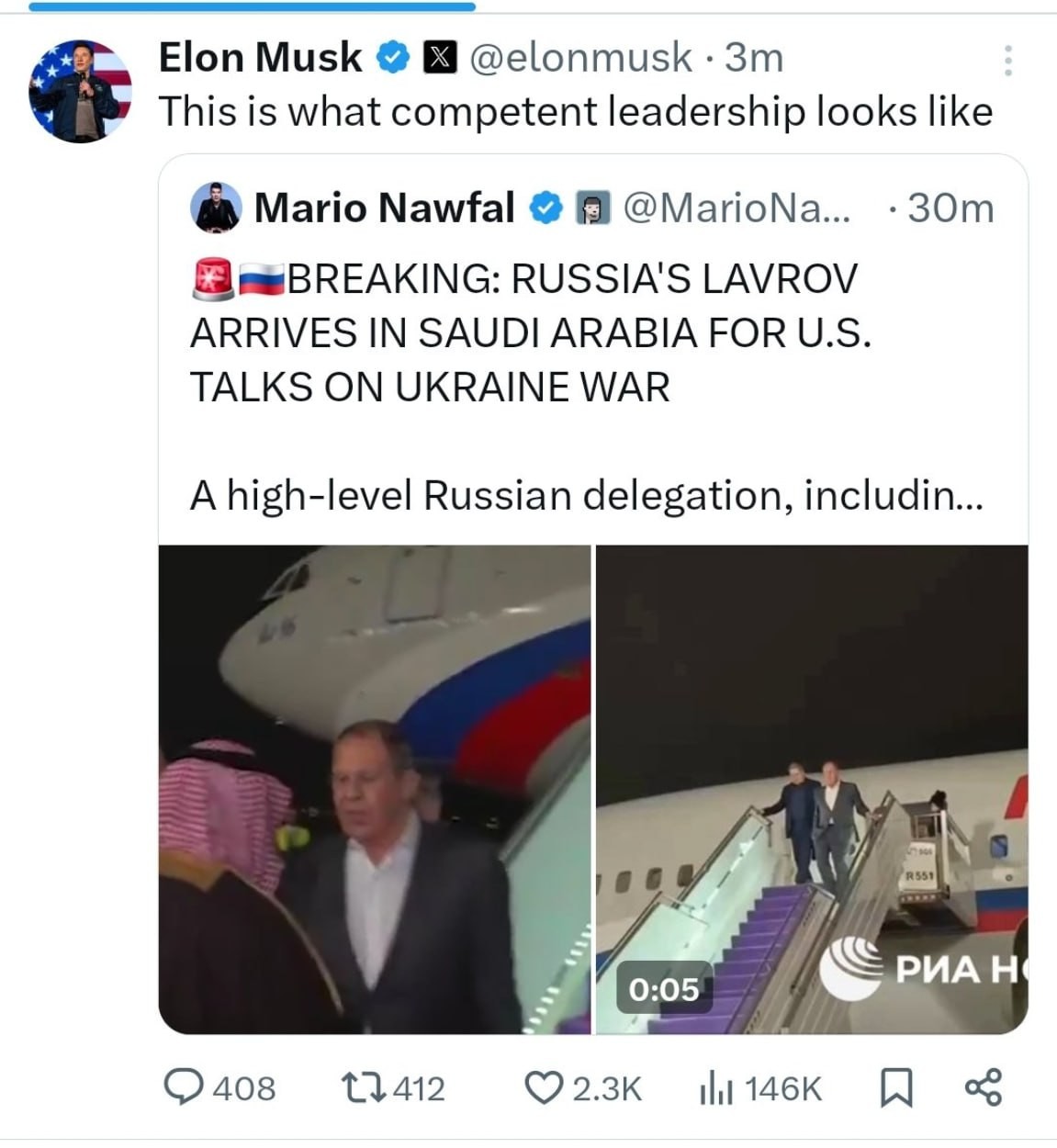Open Elon Musk's profile picture
Viewport: 1057px width, 1148px height.
click(x=80, y=91)
